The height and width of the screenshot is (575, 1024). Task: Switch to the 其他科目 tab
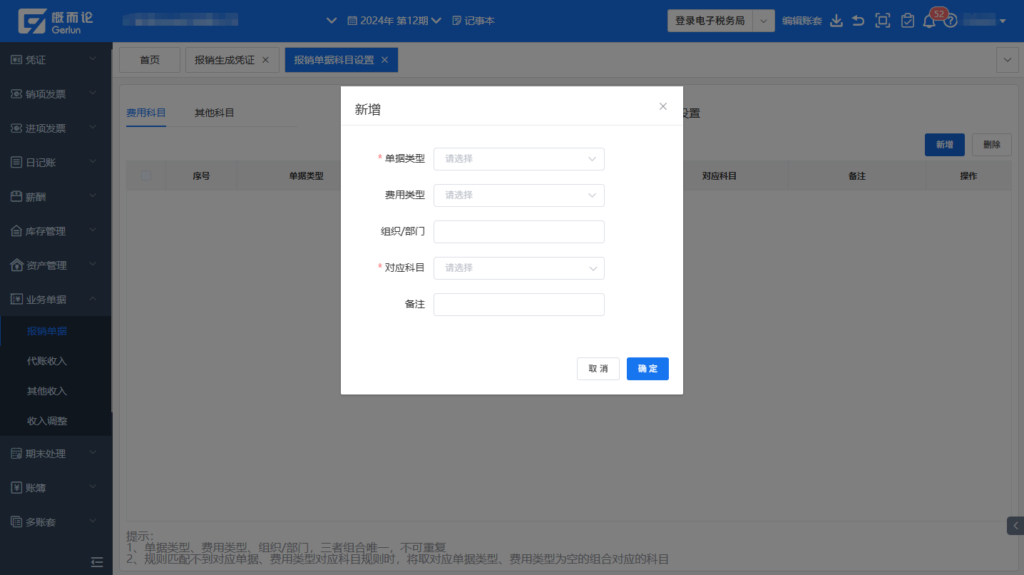(214, 113)
